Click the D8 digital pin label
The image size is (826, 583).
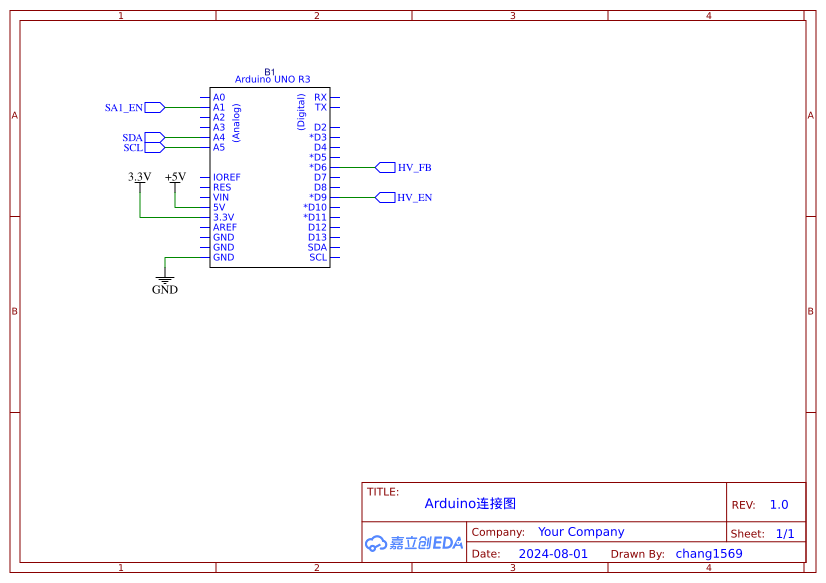pyautogui.click(x=320, y=187)
